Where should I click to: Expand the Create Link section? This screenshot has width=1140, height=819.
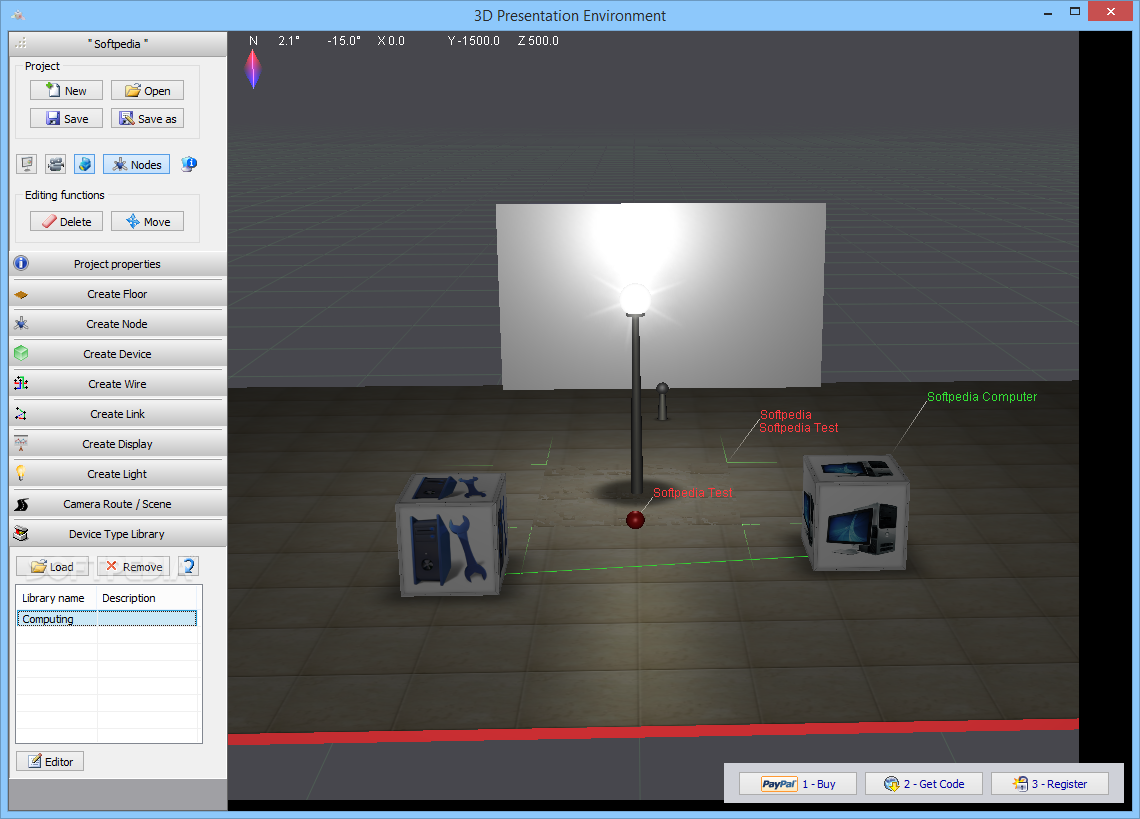[118, 413]
